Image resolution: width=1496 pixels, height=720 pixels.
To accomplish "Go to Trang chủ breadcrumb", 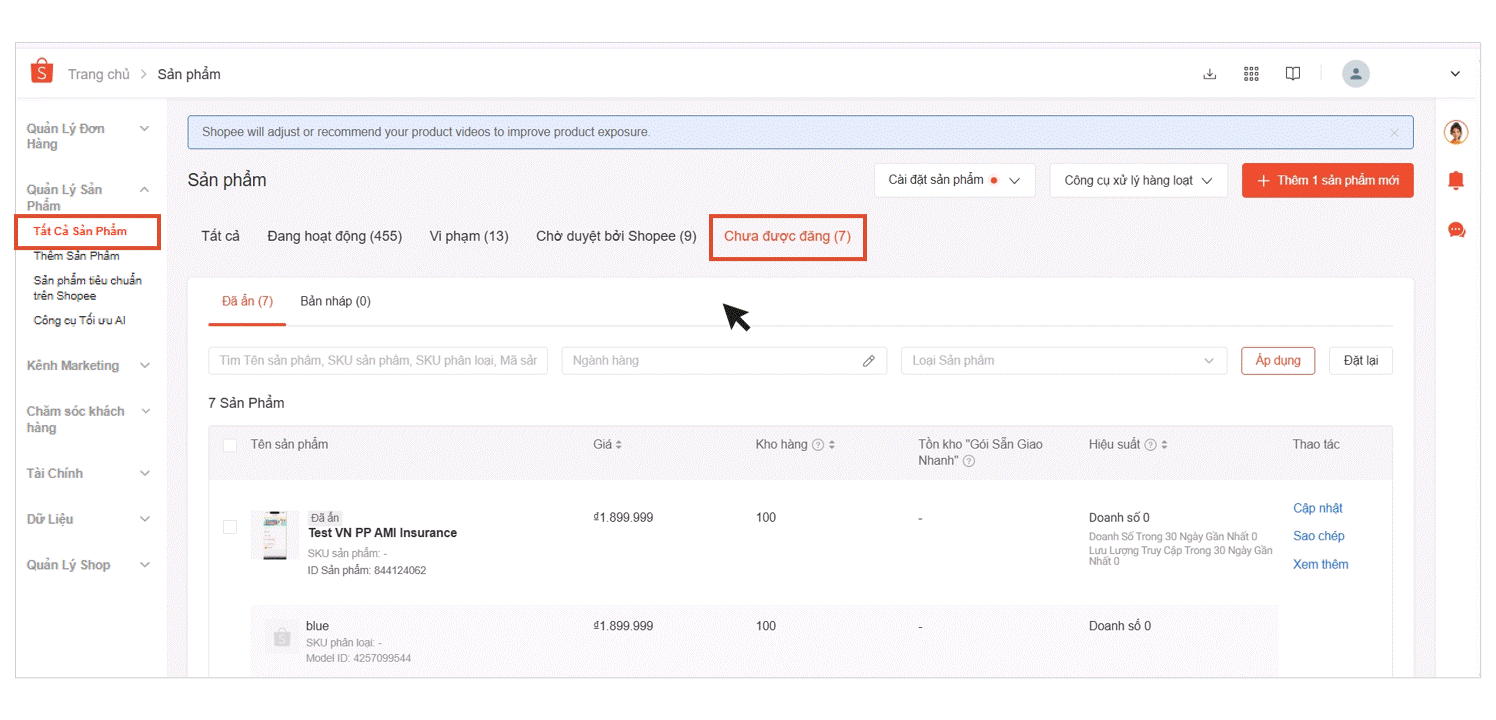I will (x=99, y=74).
